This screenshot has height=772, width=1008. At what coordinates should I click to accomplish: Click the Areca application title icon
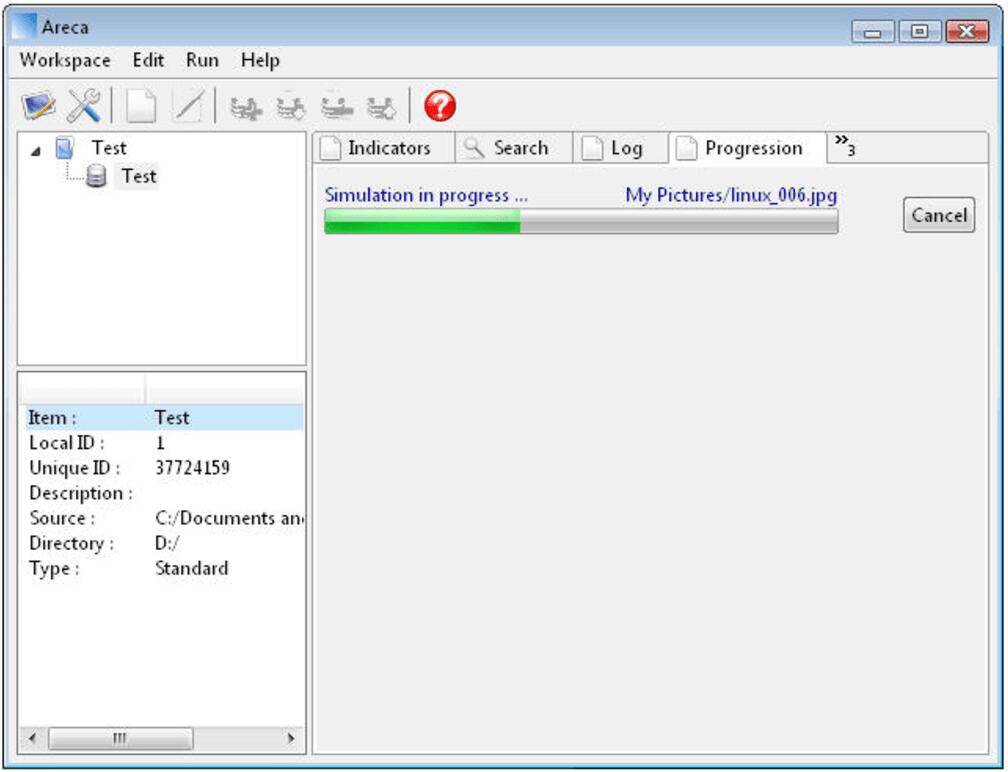click(x=24, y=27)
